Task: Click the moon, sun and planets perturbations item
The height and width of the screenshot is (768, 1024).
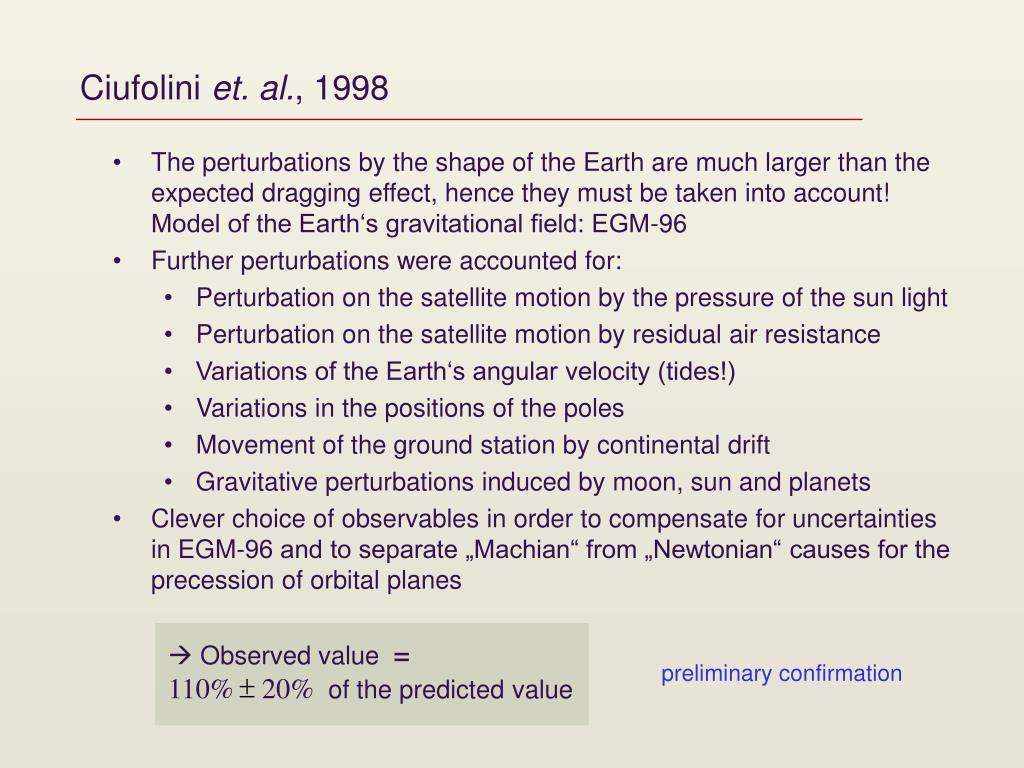Action: 533,482
